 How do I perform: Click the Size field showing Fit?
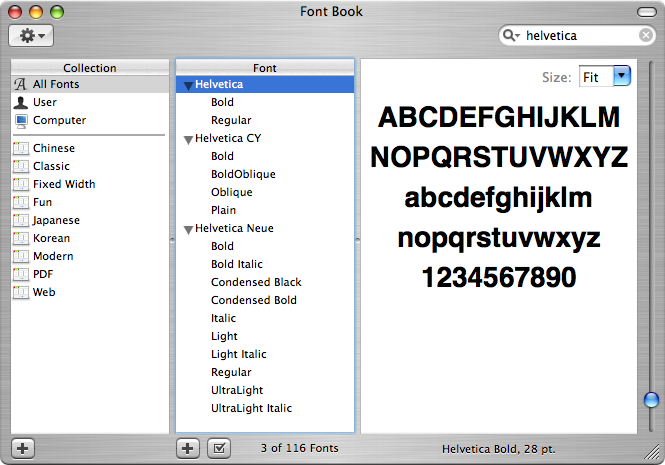coord(596,76)
